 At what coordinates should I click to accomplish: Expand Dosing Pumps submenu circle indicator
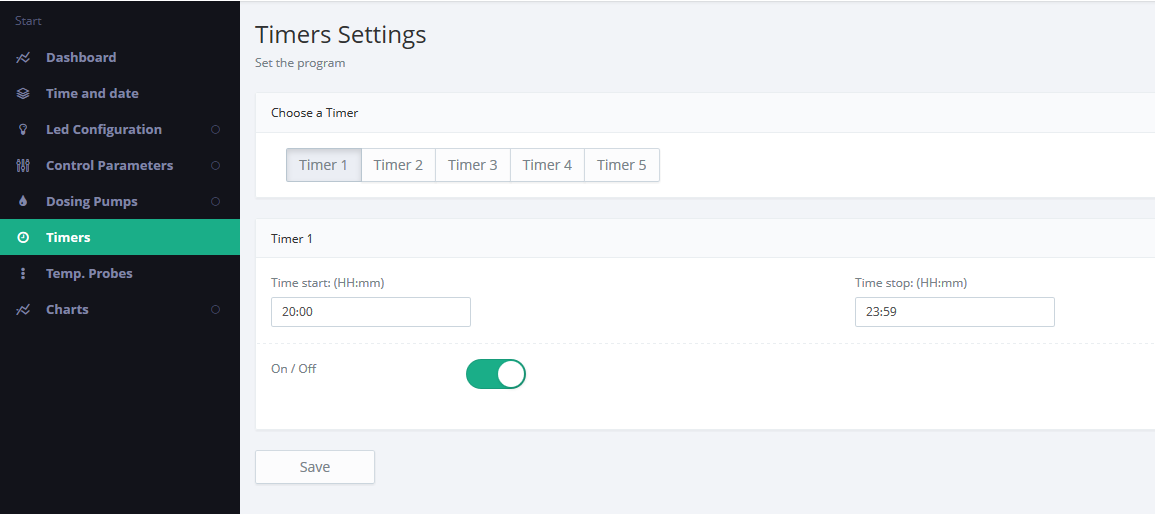pos(215,202)
